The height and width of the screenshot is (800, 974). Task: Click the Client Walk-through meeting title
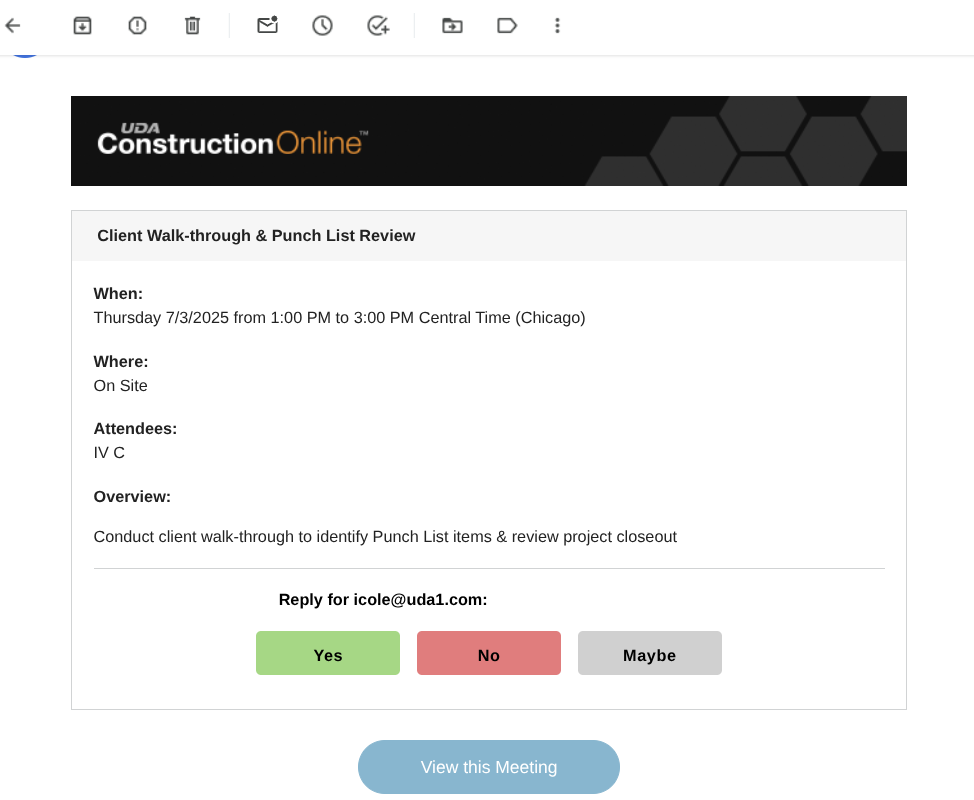[x=256, y=236]
